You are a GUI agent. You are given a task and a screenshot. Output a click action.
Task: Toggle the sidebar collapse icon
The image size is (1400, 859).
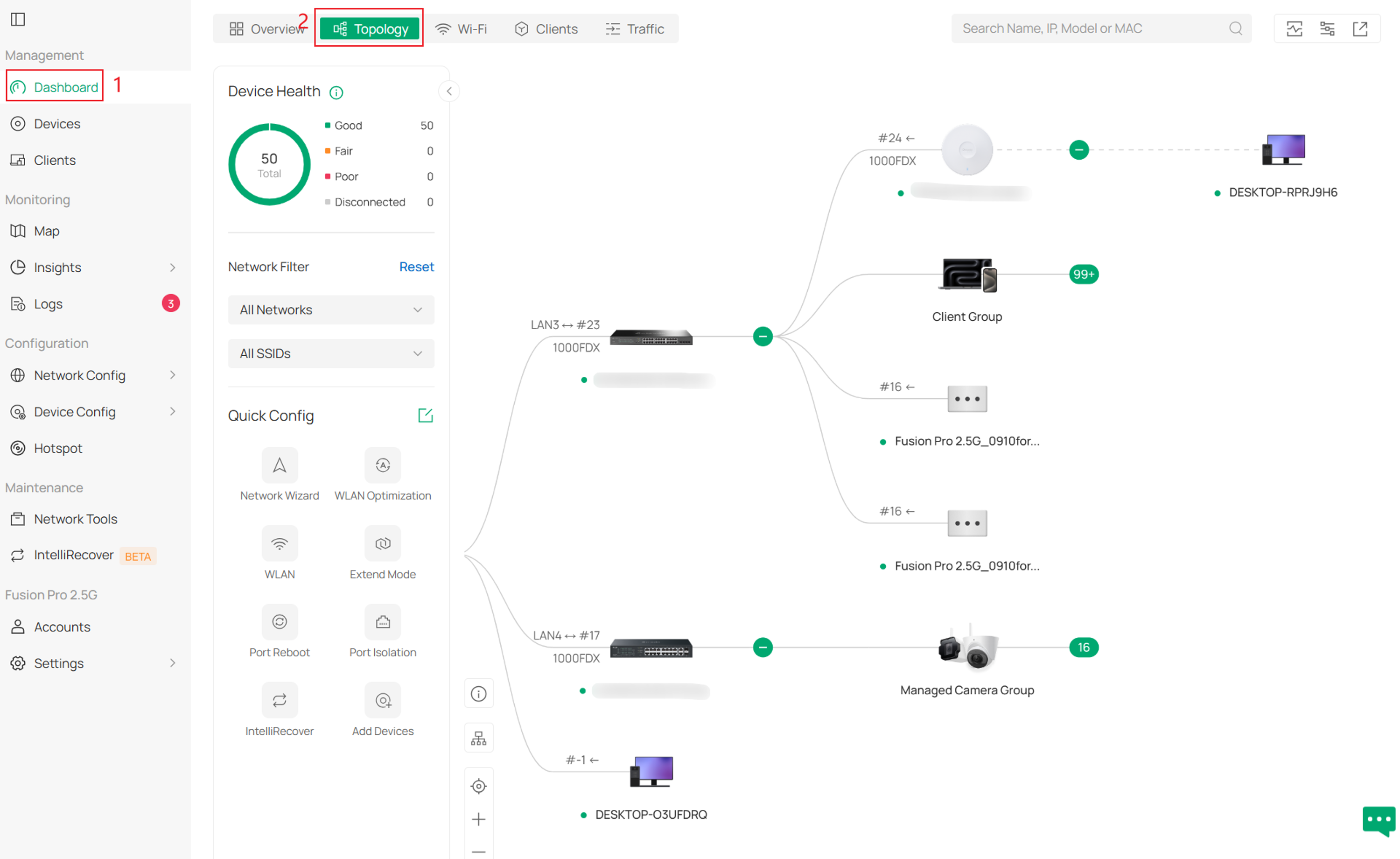click(x=18, y=19)
